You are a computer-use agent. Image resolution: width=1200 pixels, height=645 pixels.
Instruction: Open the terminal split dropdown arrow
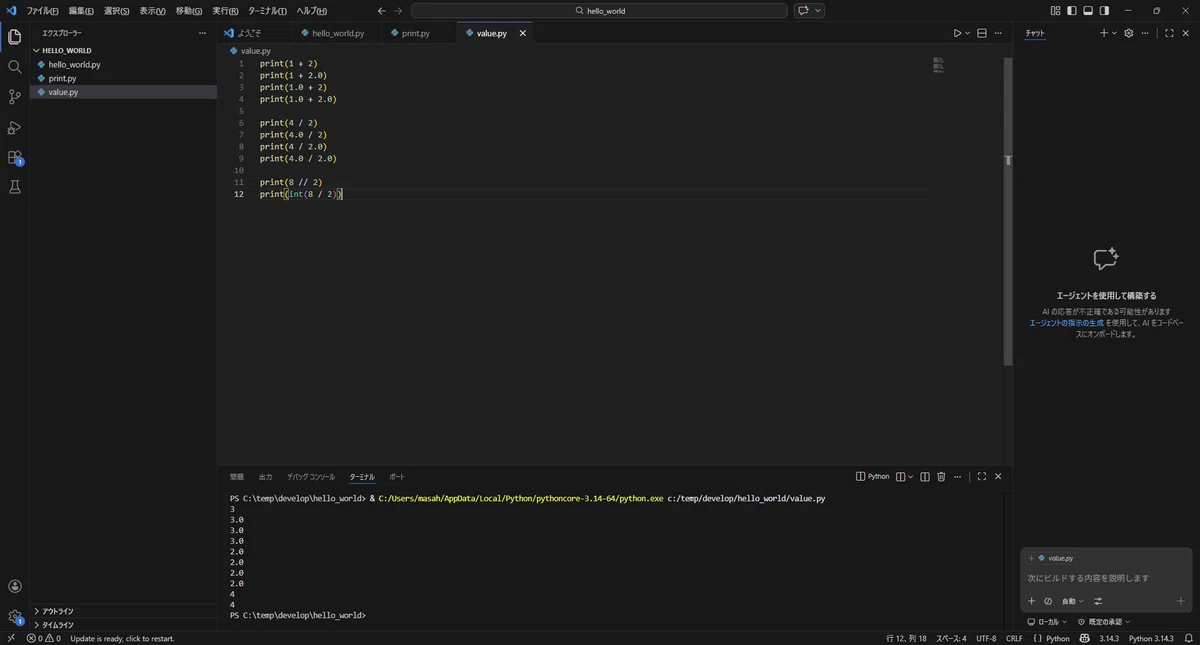910,477
